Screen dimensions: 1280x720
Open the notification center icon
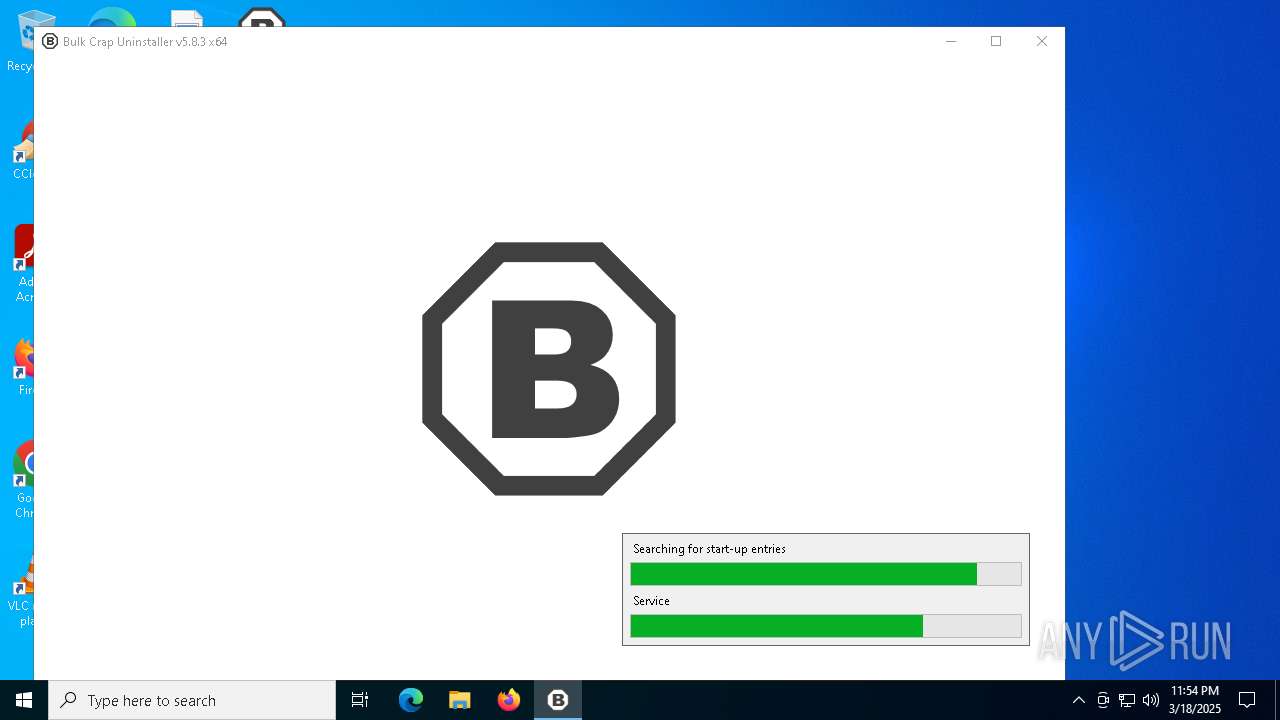click(1247, 700)
